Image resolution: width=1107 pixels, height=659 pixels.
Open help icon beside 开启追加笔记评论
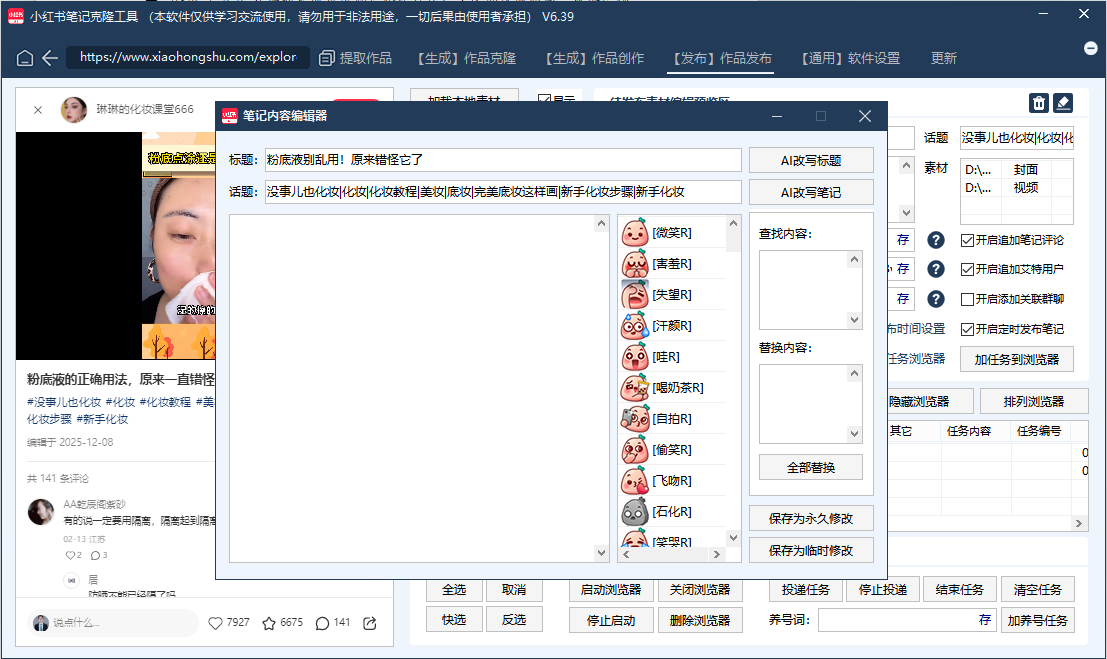(935, 240)
